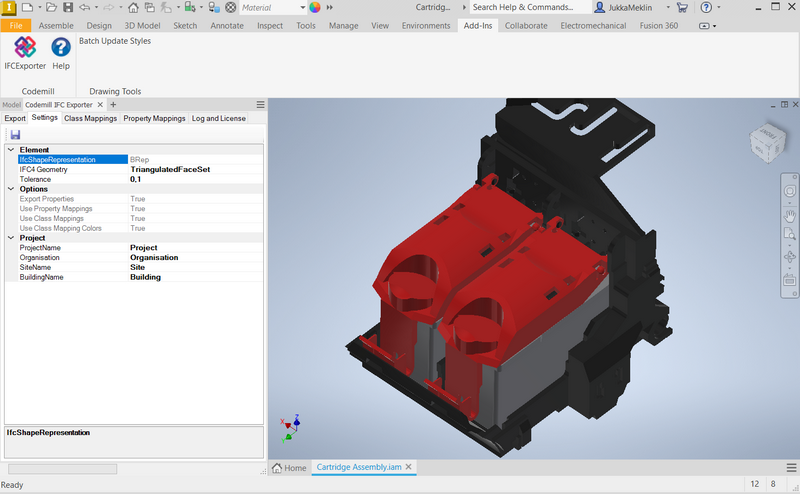
Task: Click the Home icon in quick access toolbar
Action: 133,7
